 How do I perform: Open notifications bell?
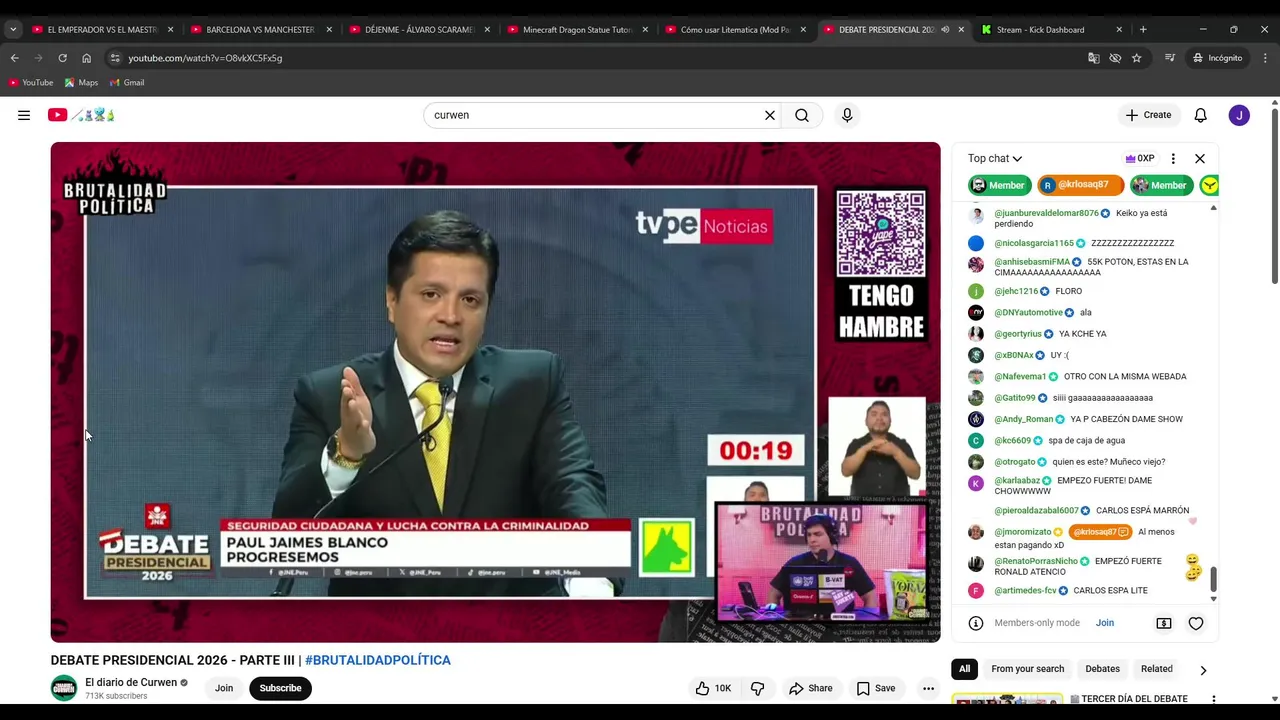click(x=1201, y=115)
